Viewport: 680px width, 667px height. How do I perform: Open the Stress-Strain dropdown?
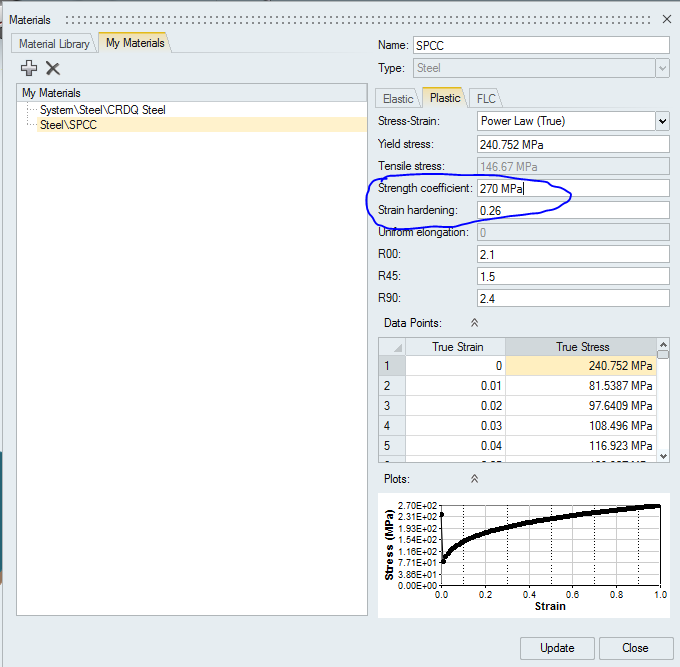662,121
